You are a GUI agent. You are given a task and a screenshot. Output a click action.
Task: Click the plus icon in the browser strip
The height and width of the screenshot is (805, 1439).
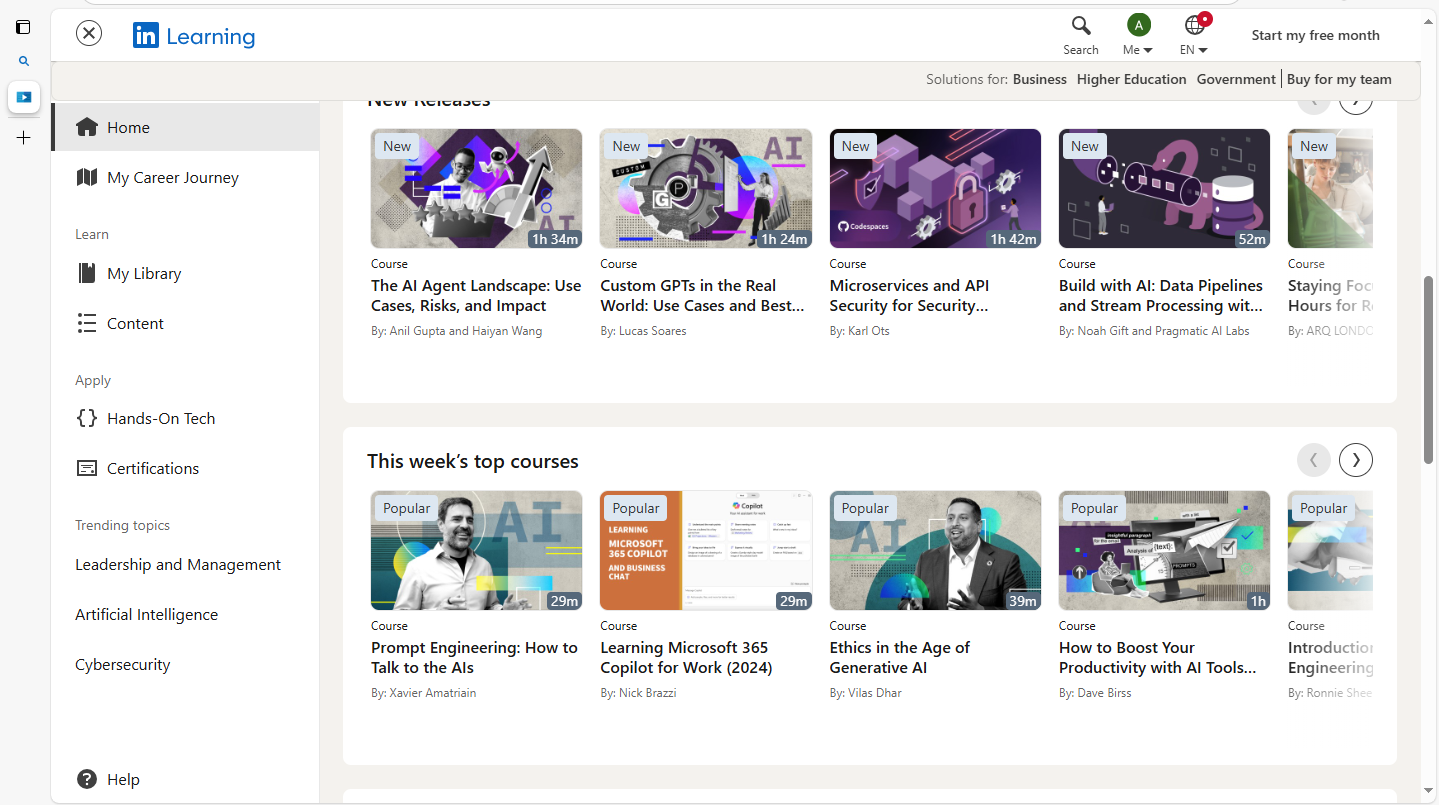(x=23, y=138)
